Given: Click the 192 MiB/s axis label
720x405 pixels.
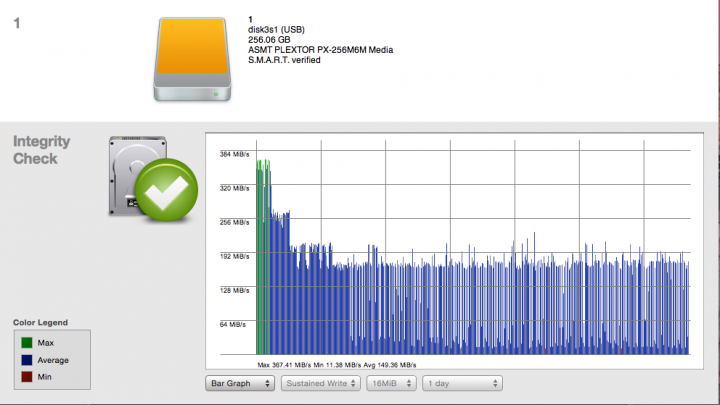Looking at the screenshot, I should 234,256.
